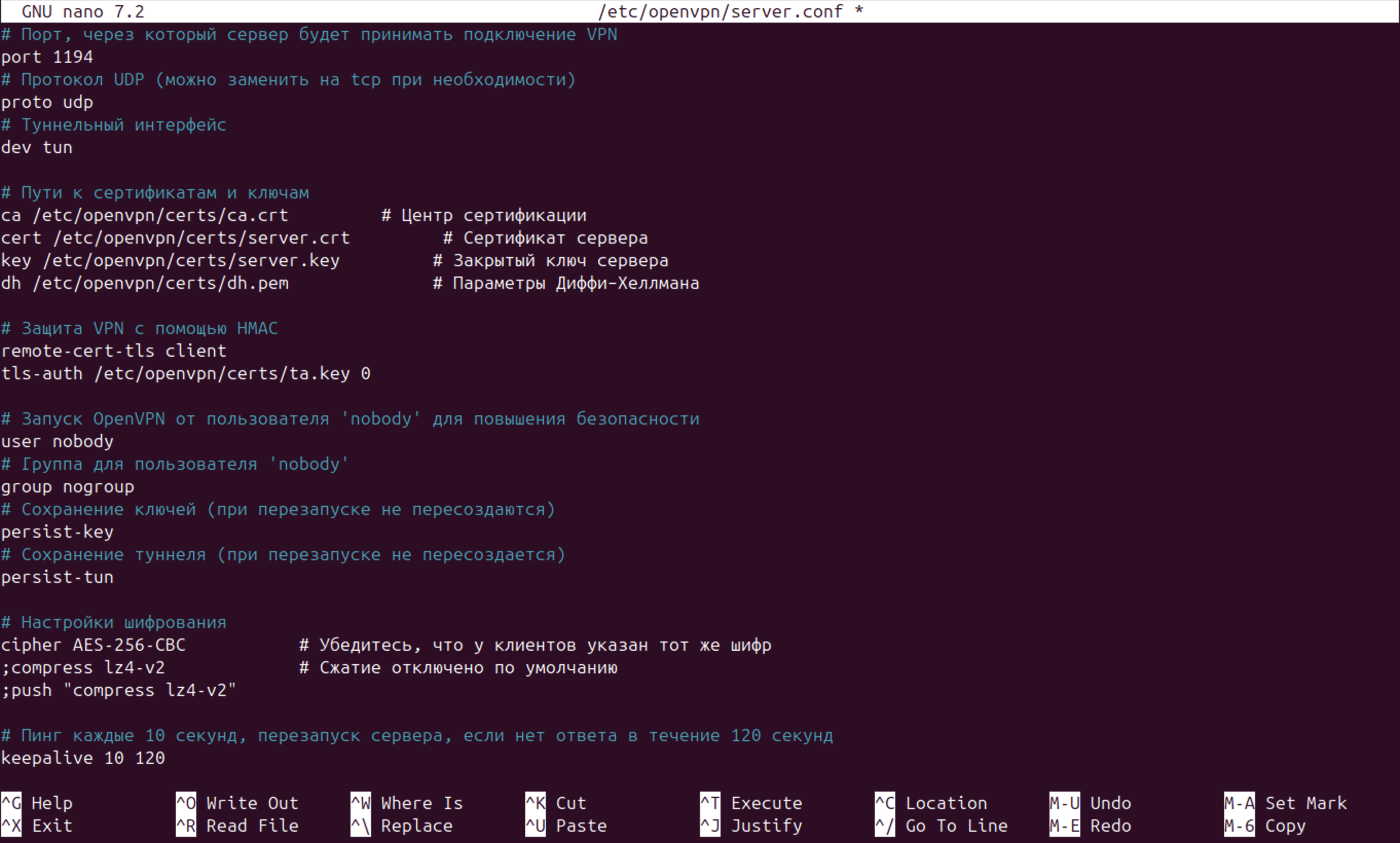Click the '# Запуск OpenVPN от пользователя' comment
This screenshot has width=1400, height=843.
(x=351, y=418)
